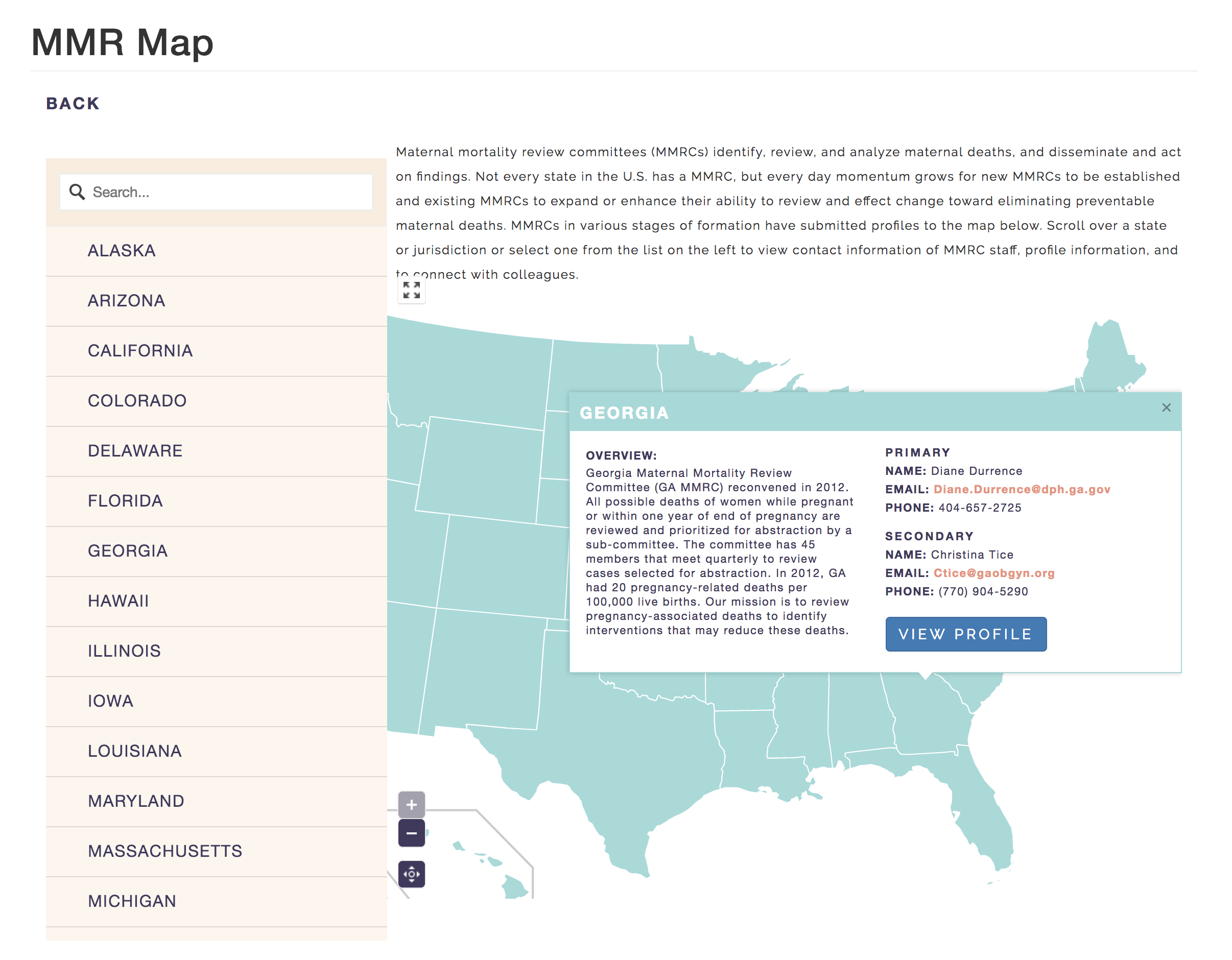The width and height of the screenshot is (1232, 960).
Task: Zoom out the map with minus button
Action: coord(411,833)
